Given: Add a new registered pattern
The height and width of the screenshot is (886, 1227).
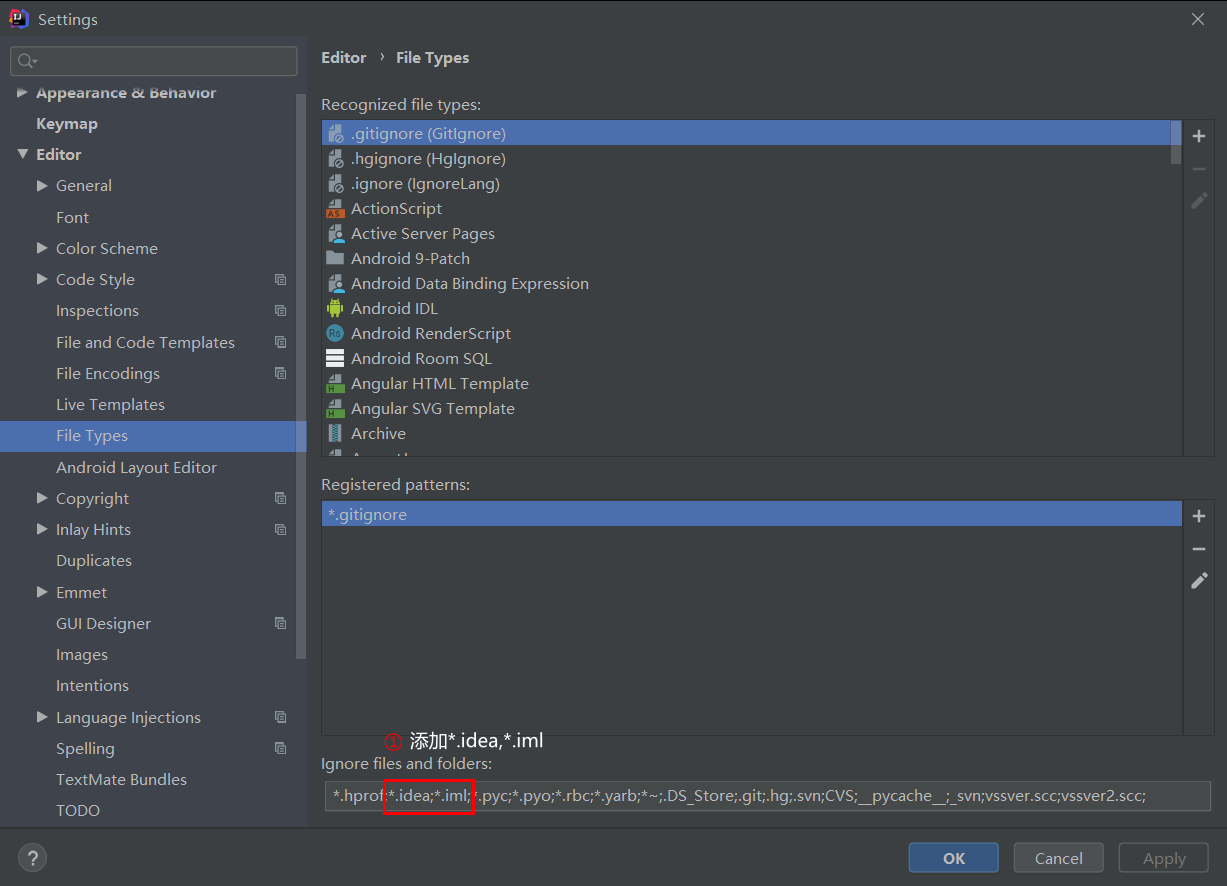Looking at the screenshot, I should [1199, 516].
